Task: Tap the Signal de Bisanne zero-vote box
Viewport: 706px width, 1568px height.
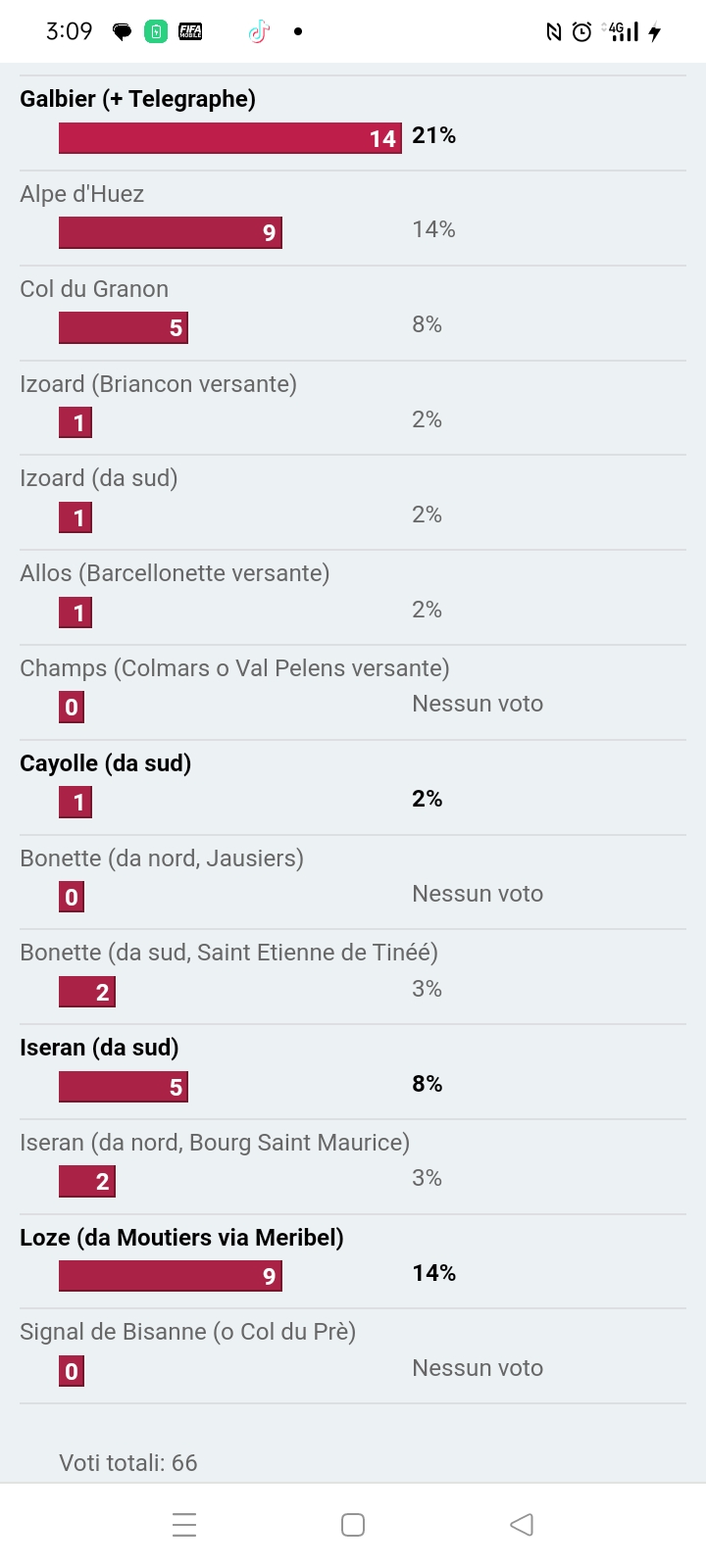Action: tap(72, 1371)
